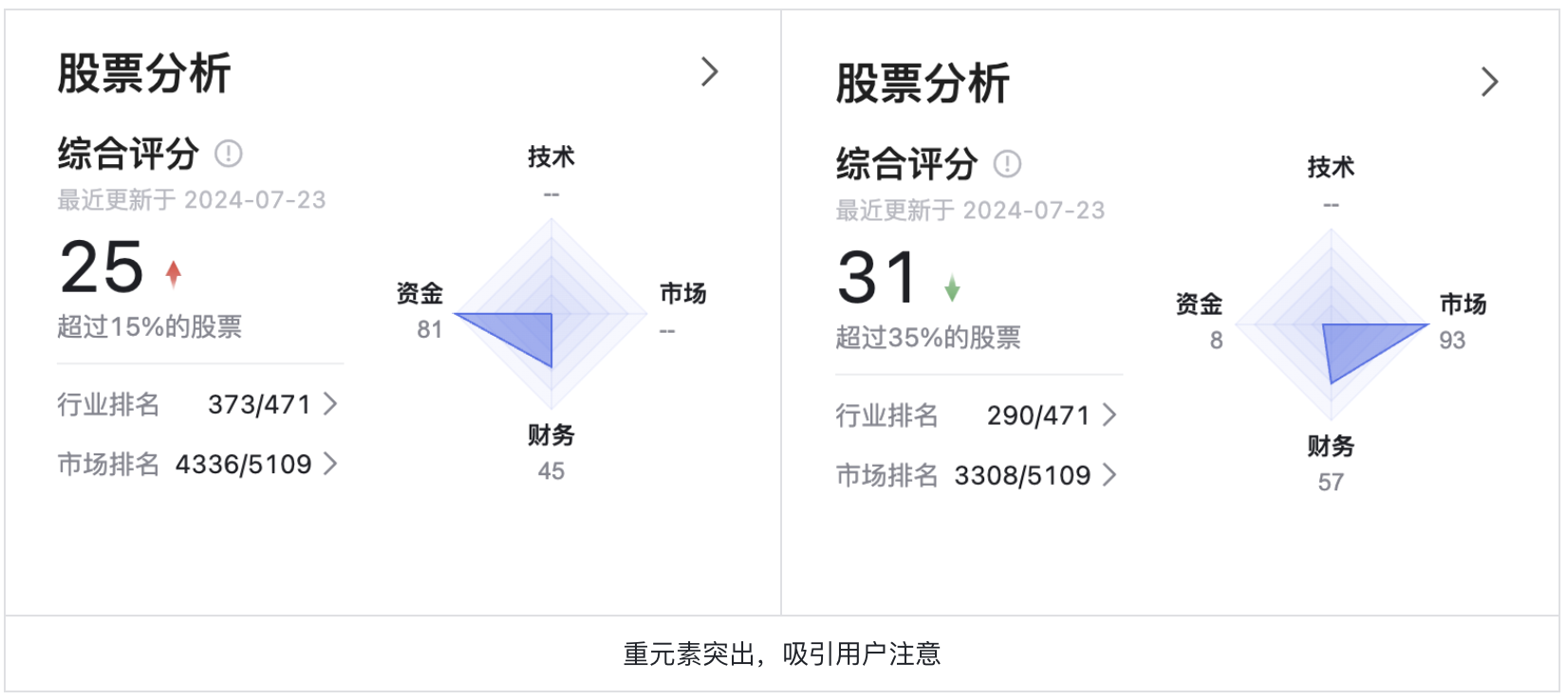
Task: Click the green down arrow next to 31
Action: (x=952, y=287)
